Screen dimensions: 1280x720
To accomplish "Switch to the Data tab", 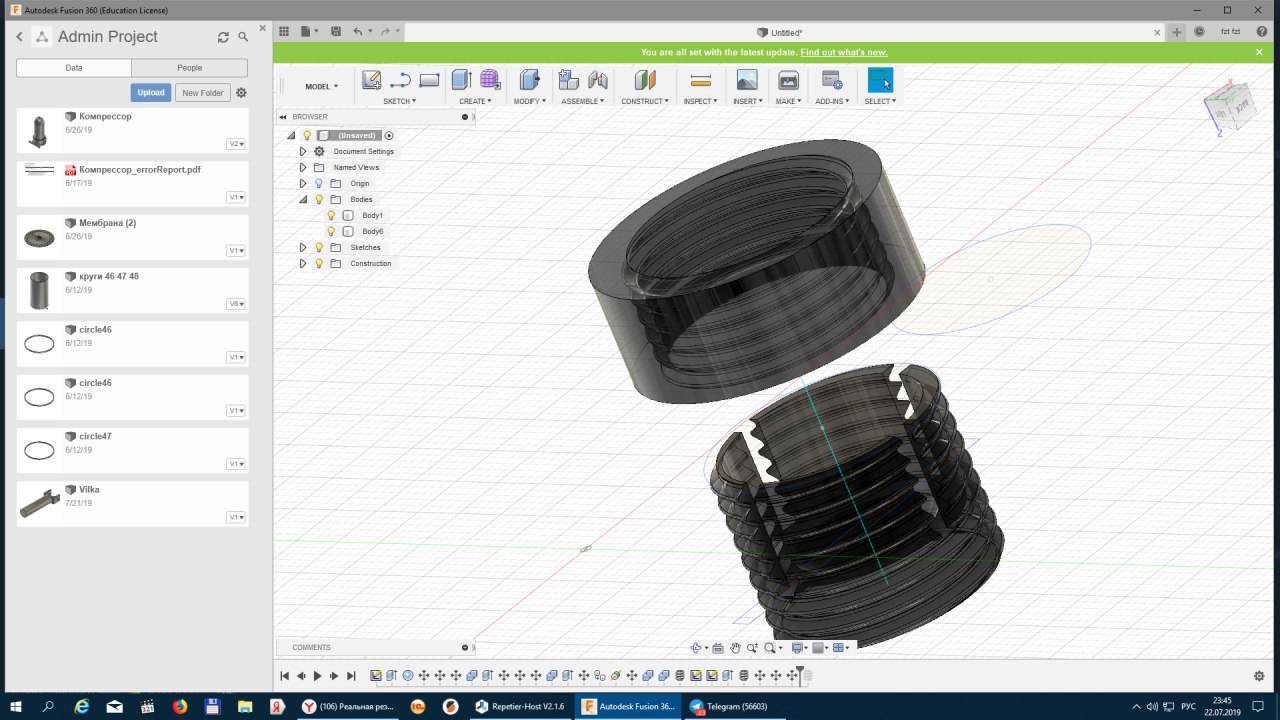I will pos(74,68).
